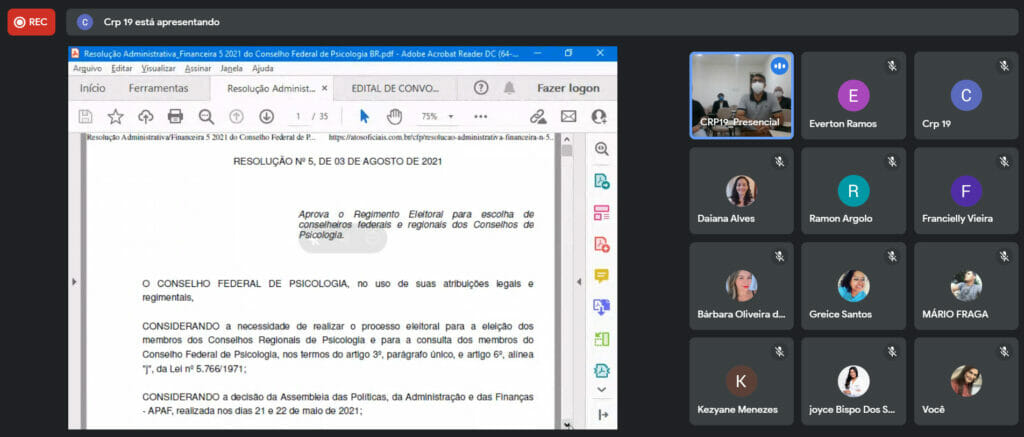The height and width of the screenshot is (437, 1024).
Task: Click the 'Crp 19 está apresentando' banner
Action: click(542, 22)
